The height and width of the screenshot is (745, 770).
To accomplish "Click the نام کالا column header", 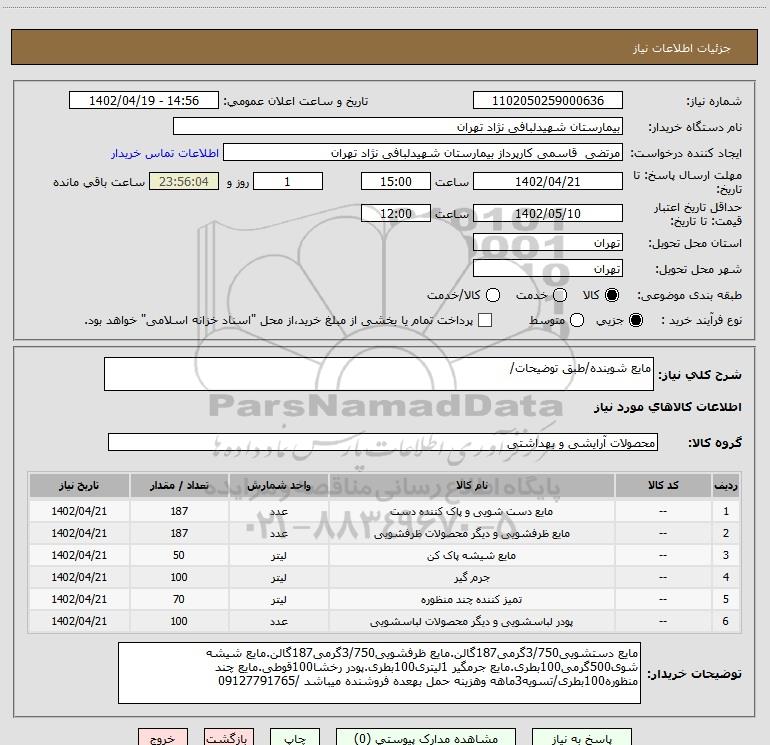I will tap(471, 485).
